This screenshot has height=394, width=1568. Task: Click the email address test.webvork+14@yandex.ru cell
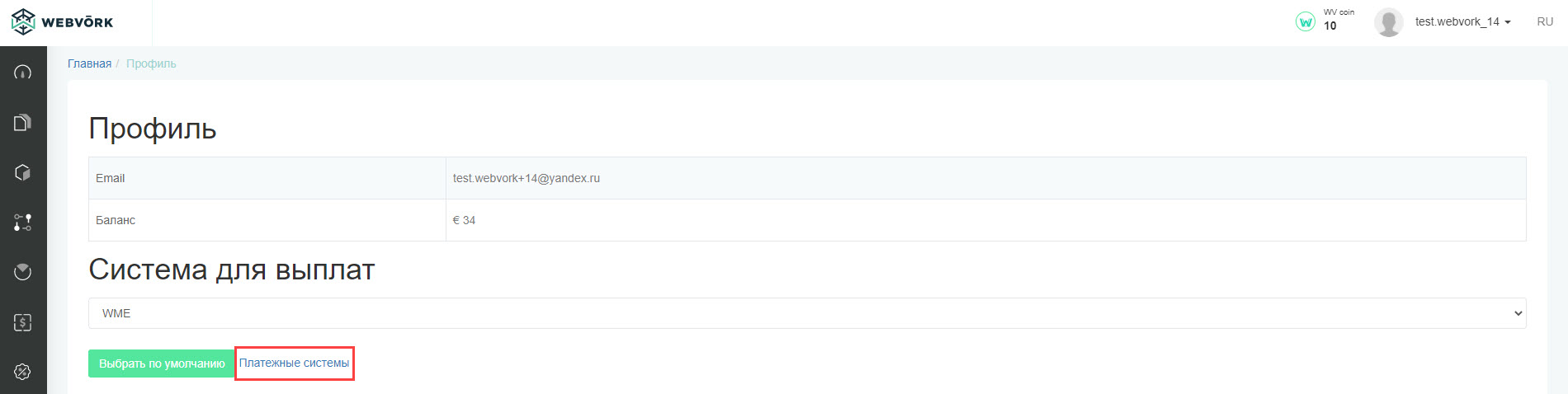pos(527,178)
